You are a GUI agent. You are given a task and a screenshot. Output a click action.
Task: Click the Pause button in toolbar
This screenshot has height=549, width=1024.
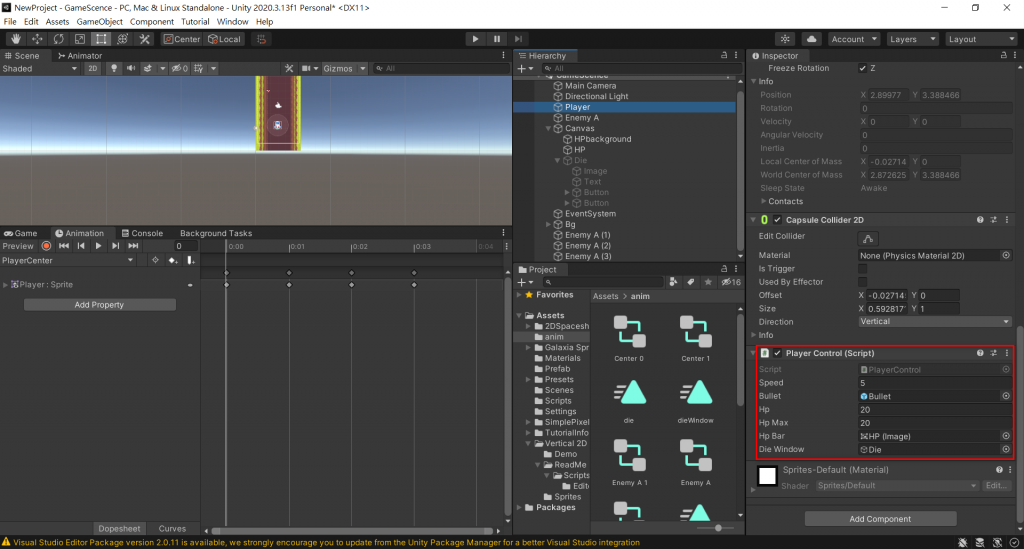tap(497, 39)
